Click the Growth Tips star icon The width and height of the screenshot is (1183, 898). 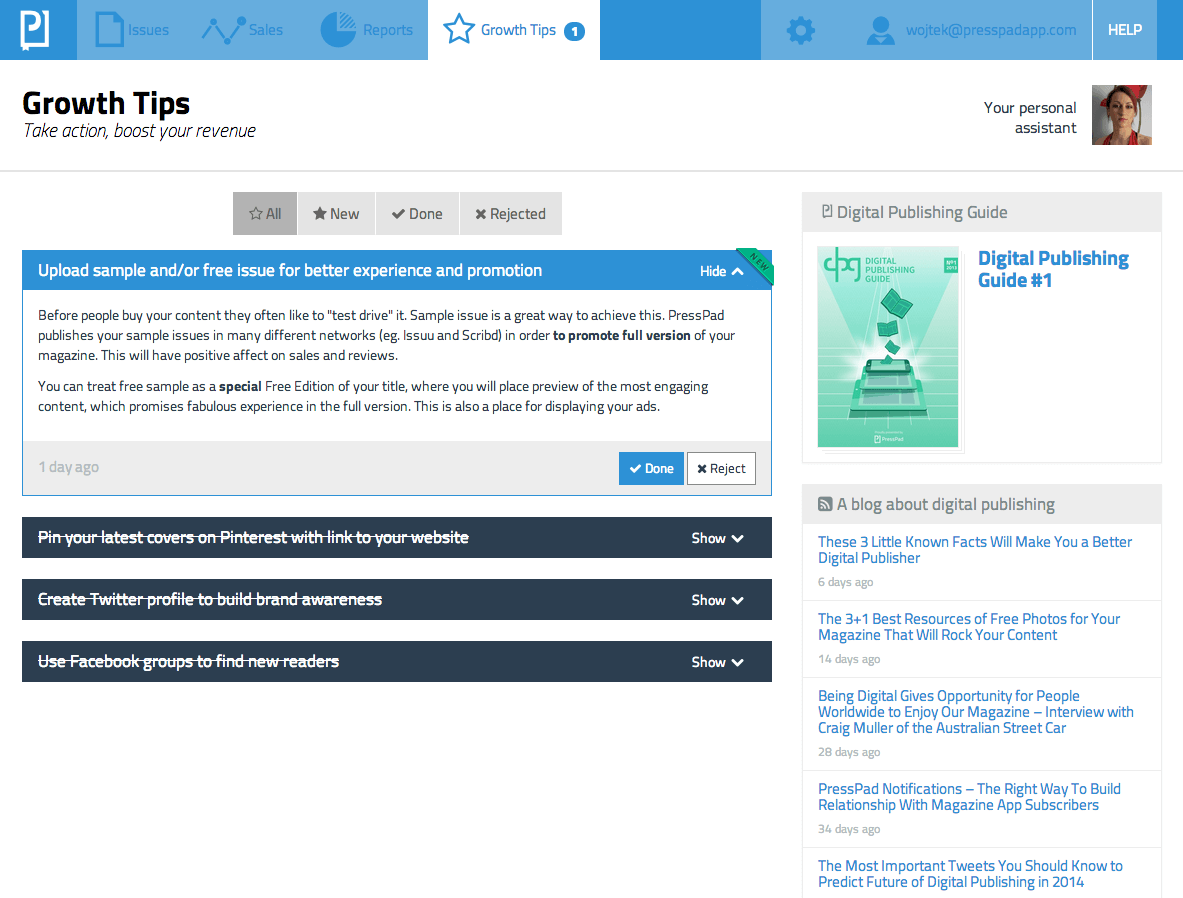coord(459,30)
